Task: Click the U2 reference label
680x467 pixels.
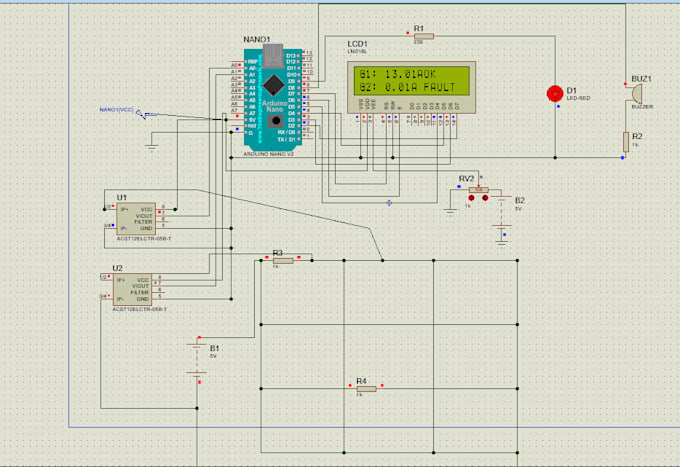Action: 118,268
